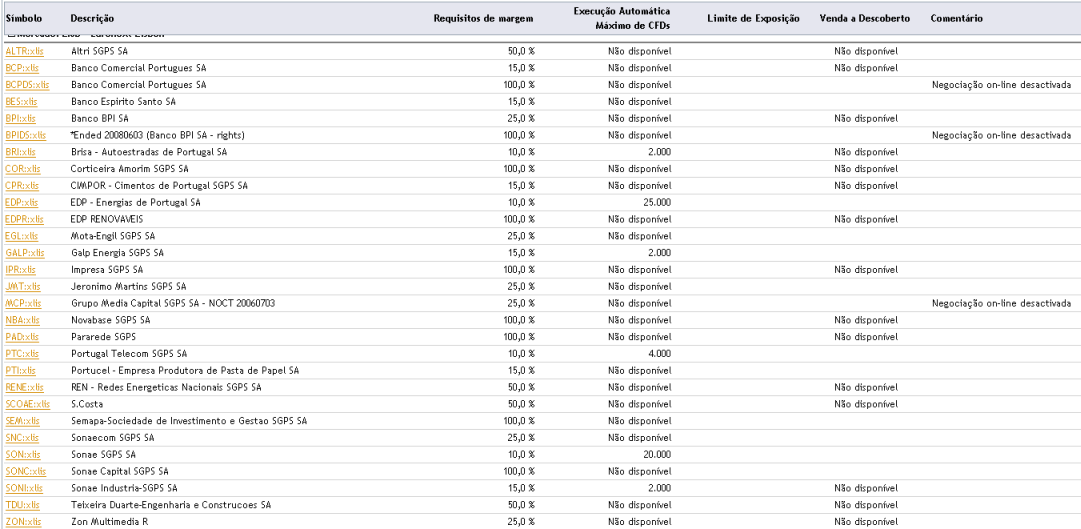Viewport: 1081px width, 529px height.
Task: Open the SCOAE:xlis symbol link
Action: coord(28,404)
